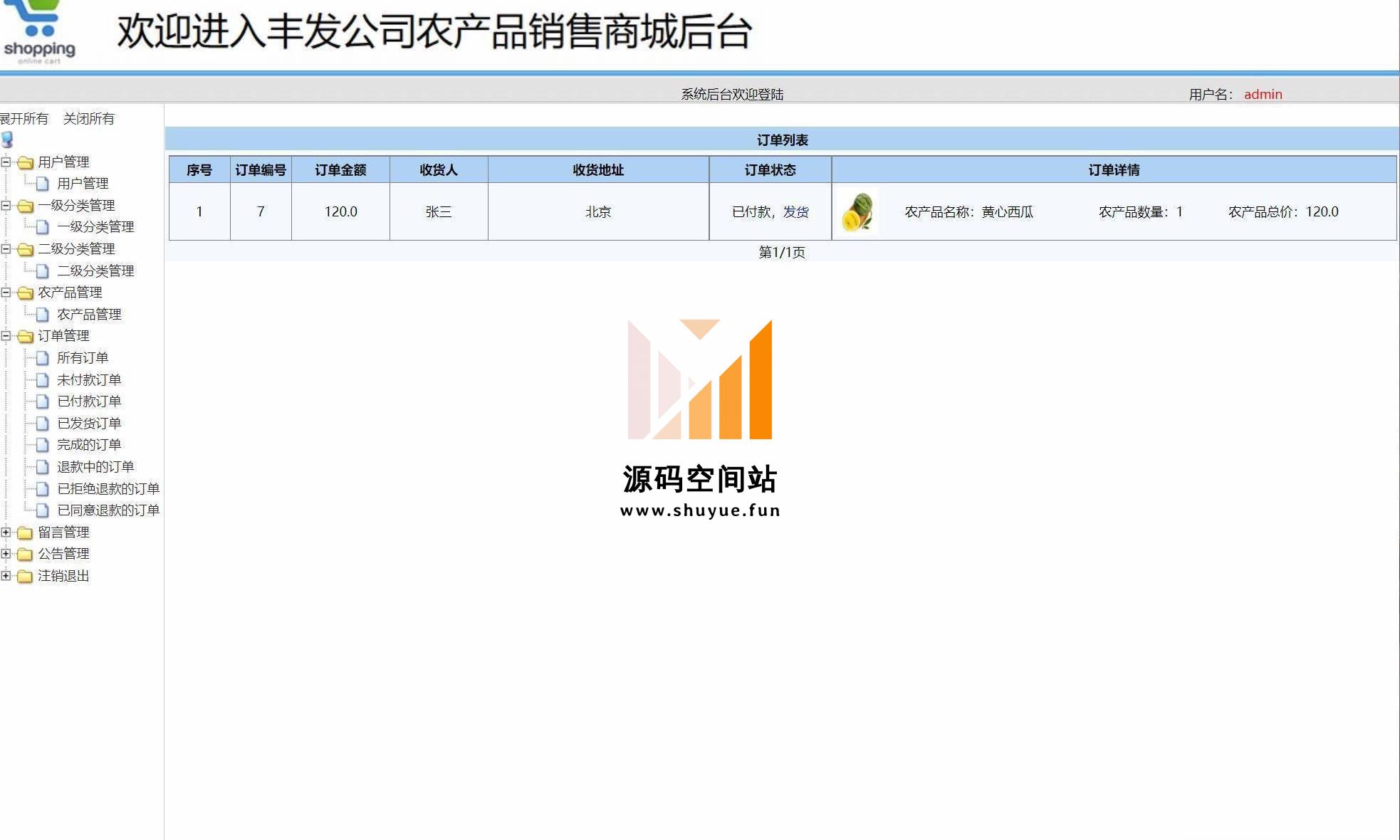Select the 注销退出 folder label
Viewport: 1400px width, 840px height.
tap(63, 576)
